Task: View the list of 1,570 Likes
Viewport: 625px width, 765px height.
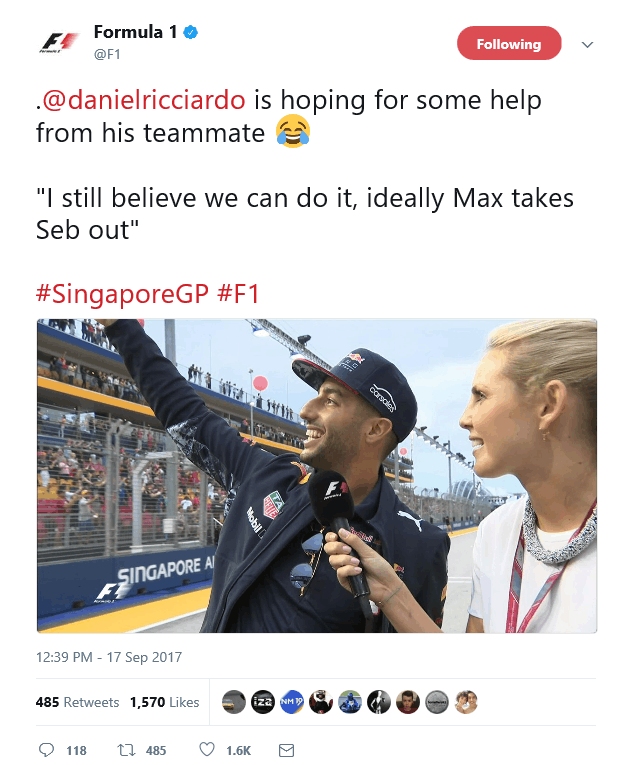Action: tap(164, 702)
